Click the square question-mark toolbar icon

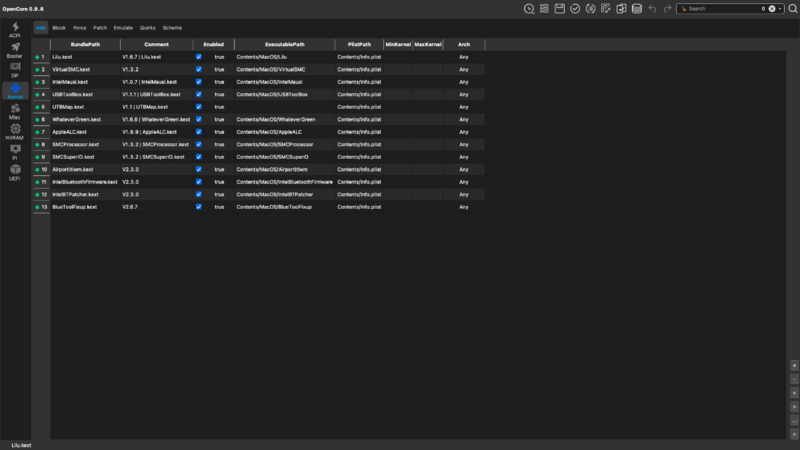[606, 9]
